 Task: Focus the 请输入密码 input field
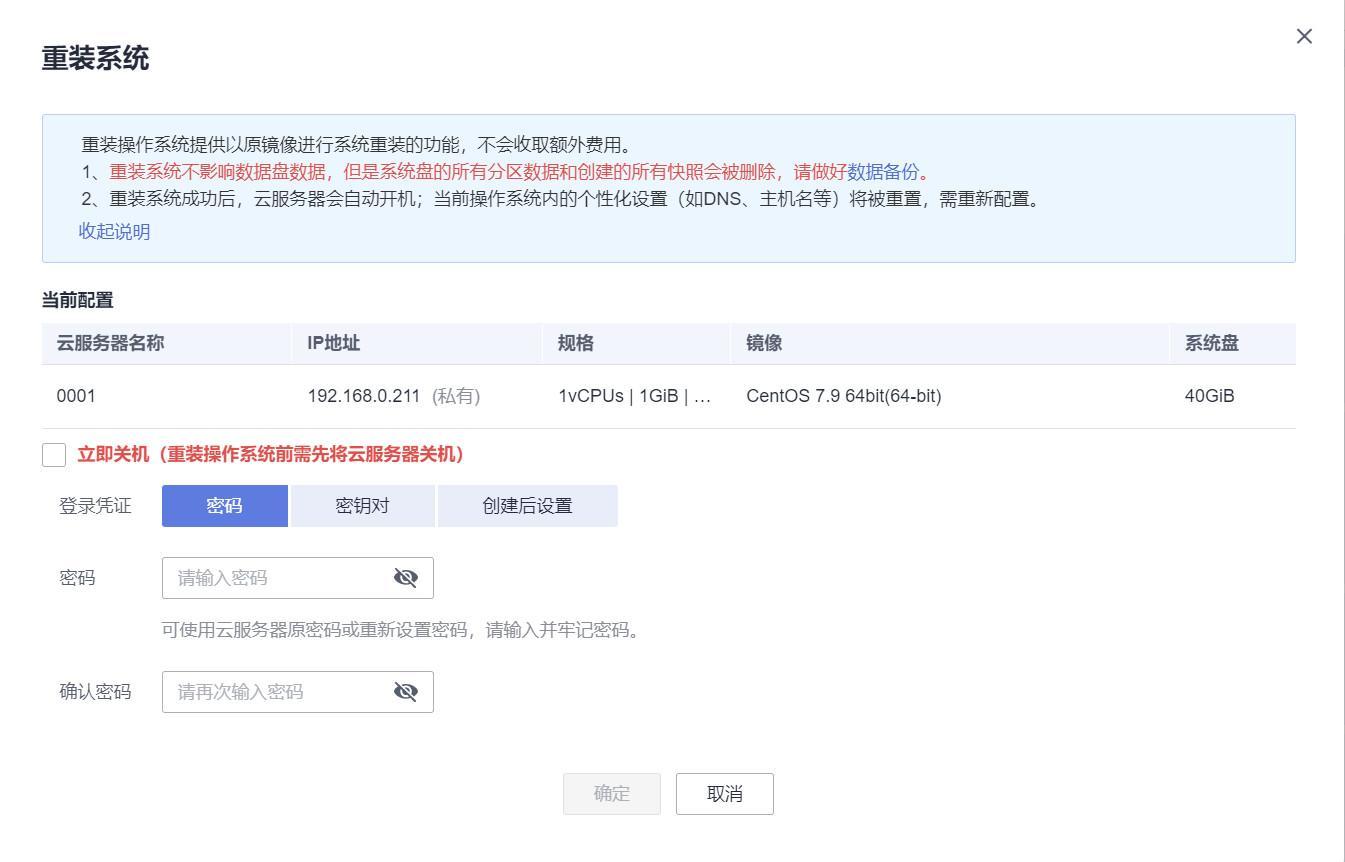[x=275, y=578]
